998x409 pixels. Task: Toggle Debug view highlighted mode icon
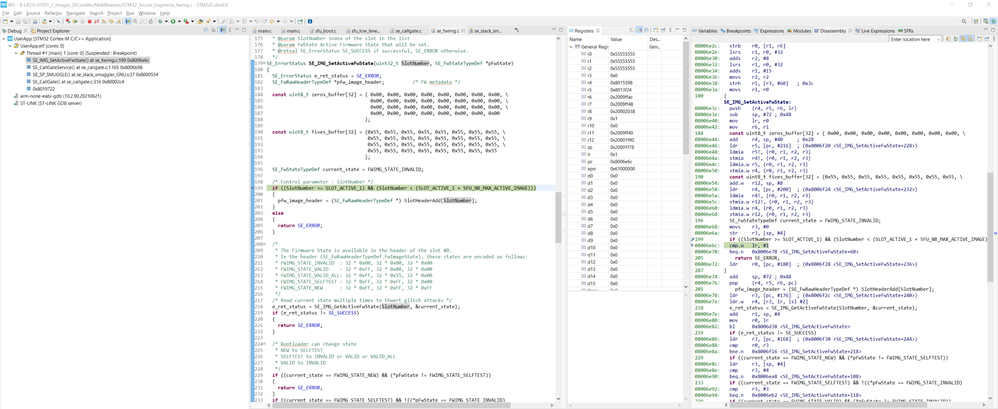223,31
